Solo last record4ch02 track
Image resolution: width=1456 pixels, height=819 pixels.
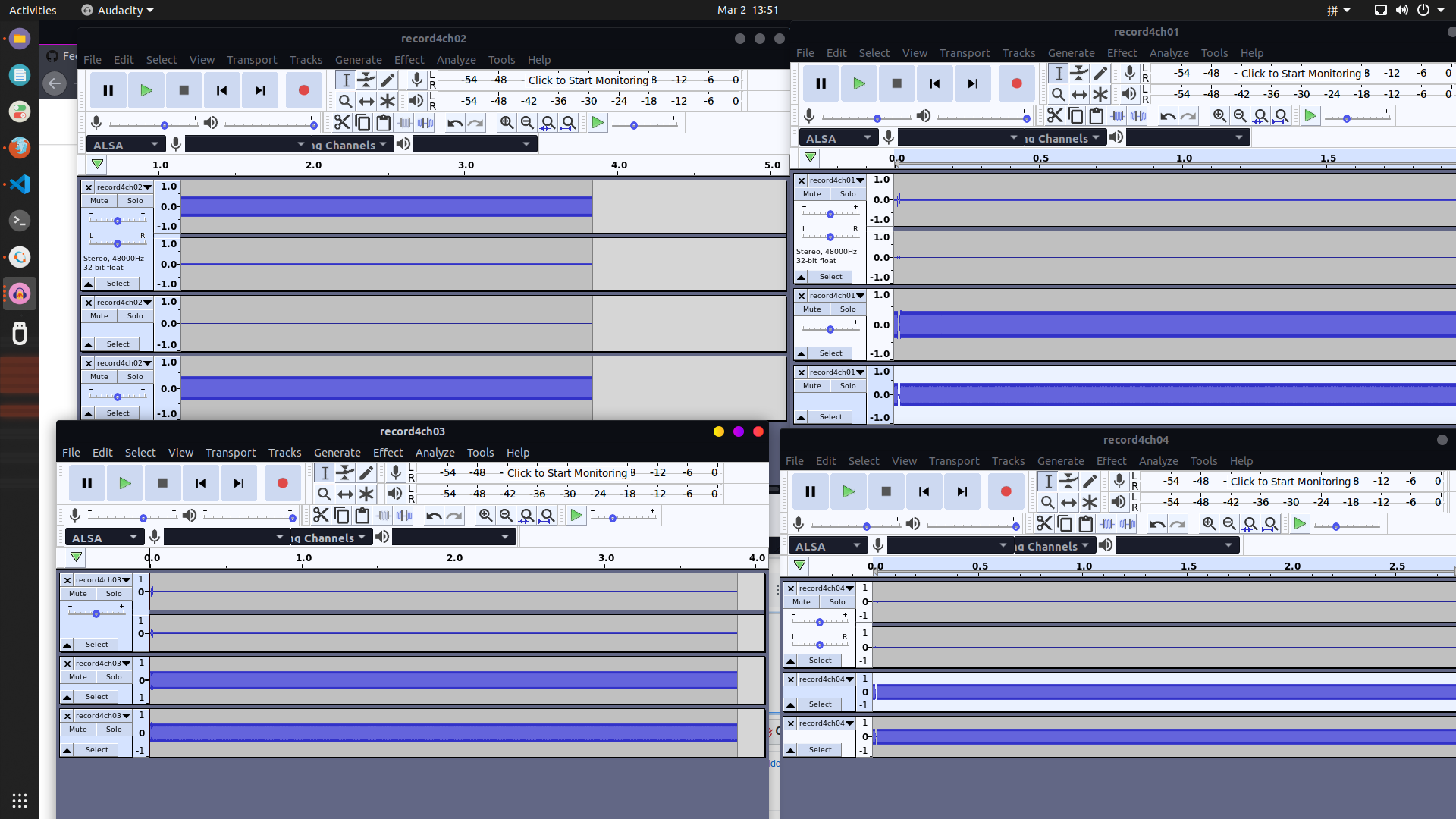coord(135,377)
